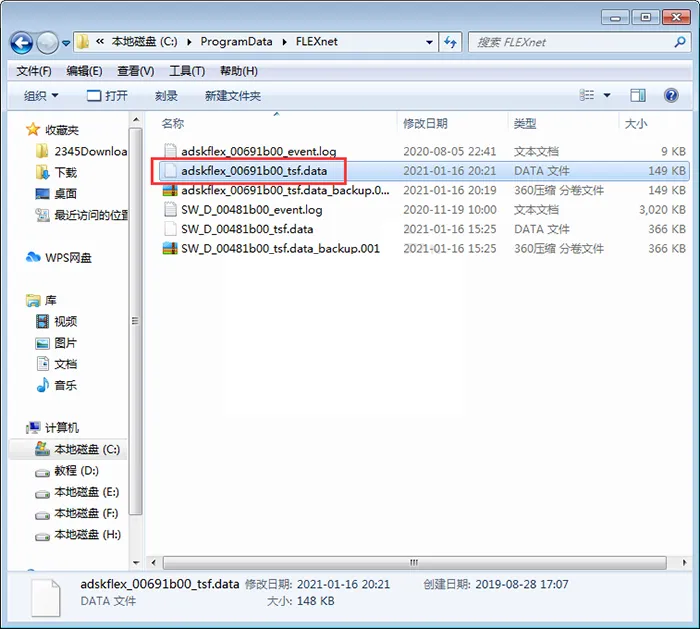Click the magnifier search icon

679,42
